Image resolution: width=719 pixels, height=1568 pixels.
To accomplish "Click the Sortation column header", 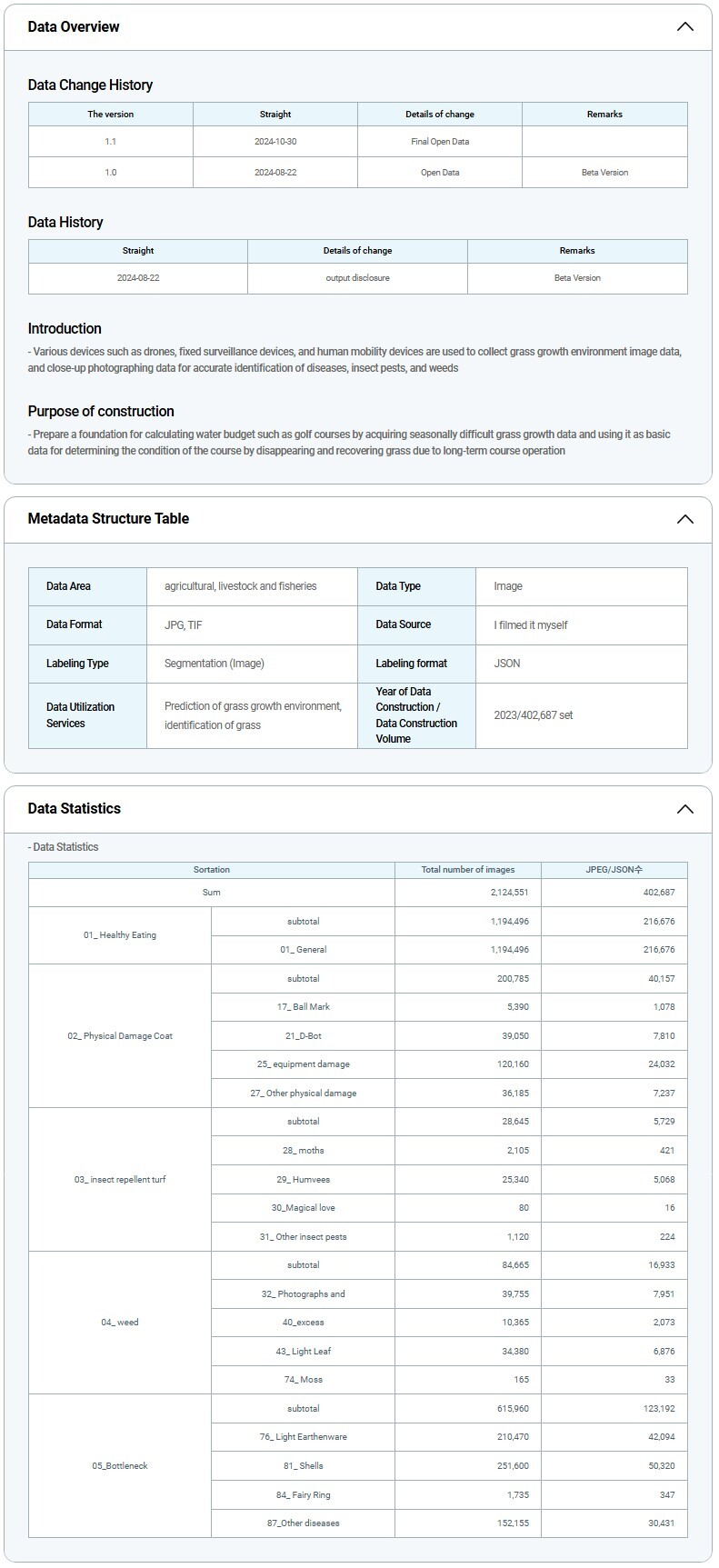I will pos(212,870).
